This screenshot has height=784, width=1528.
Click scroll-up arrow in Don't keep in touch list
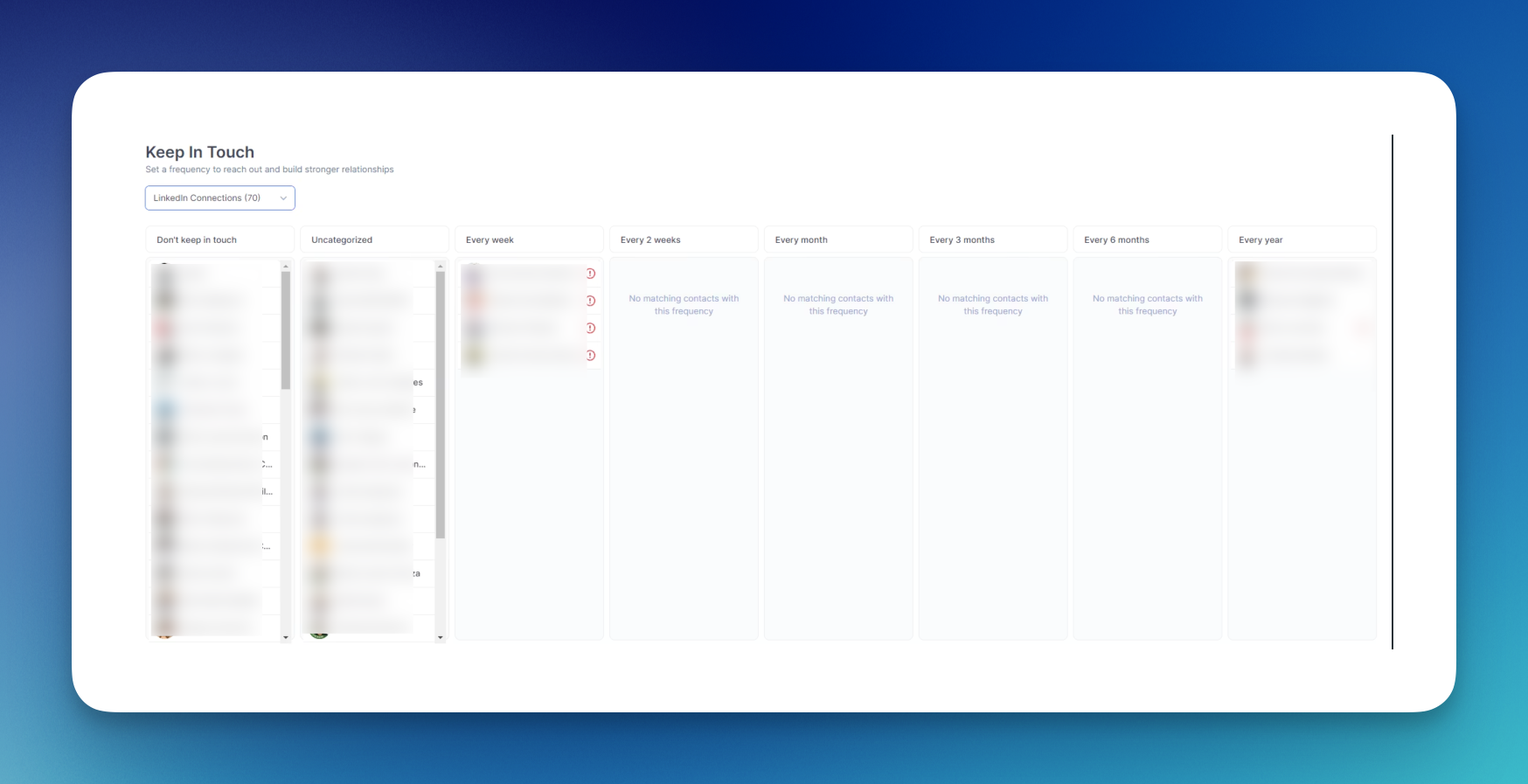[x=286, y=267]
